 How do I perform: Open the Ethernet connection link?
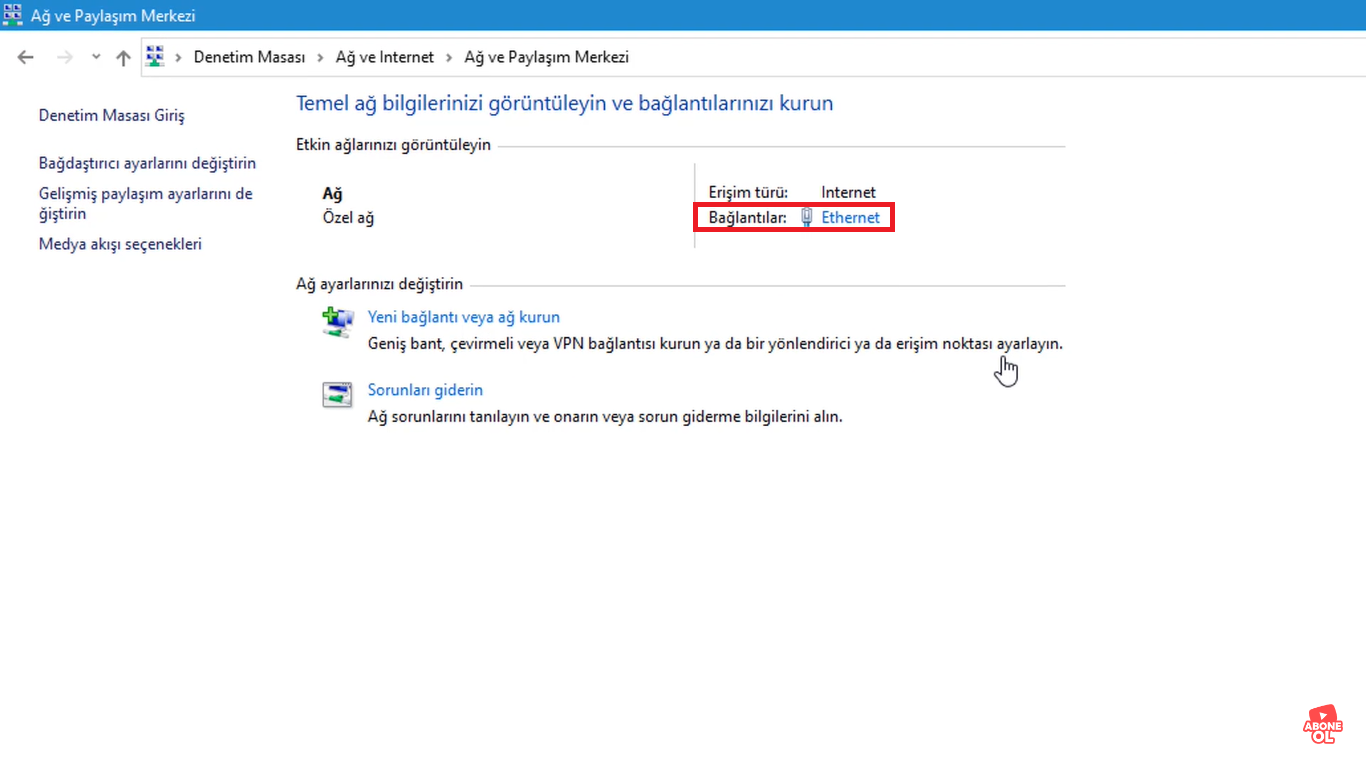coord(851,217)
